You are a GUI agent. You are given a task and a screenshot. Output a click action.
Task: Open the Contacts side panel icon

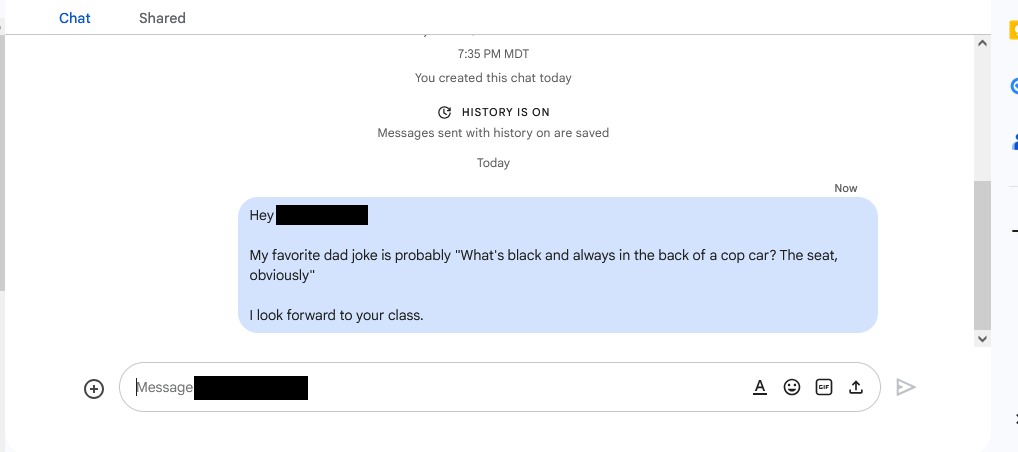click(x=1013, y=141)
